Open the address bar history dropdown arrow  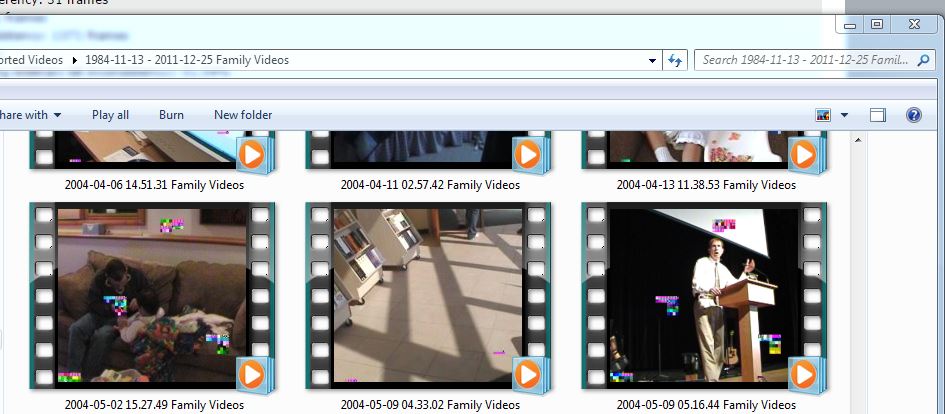652,61
